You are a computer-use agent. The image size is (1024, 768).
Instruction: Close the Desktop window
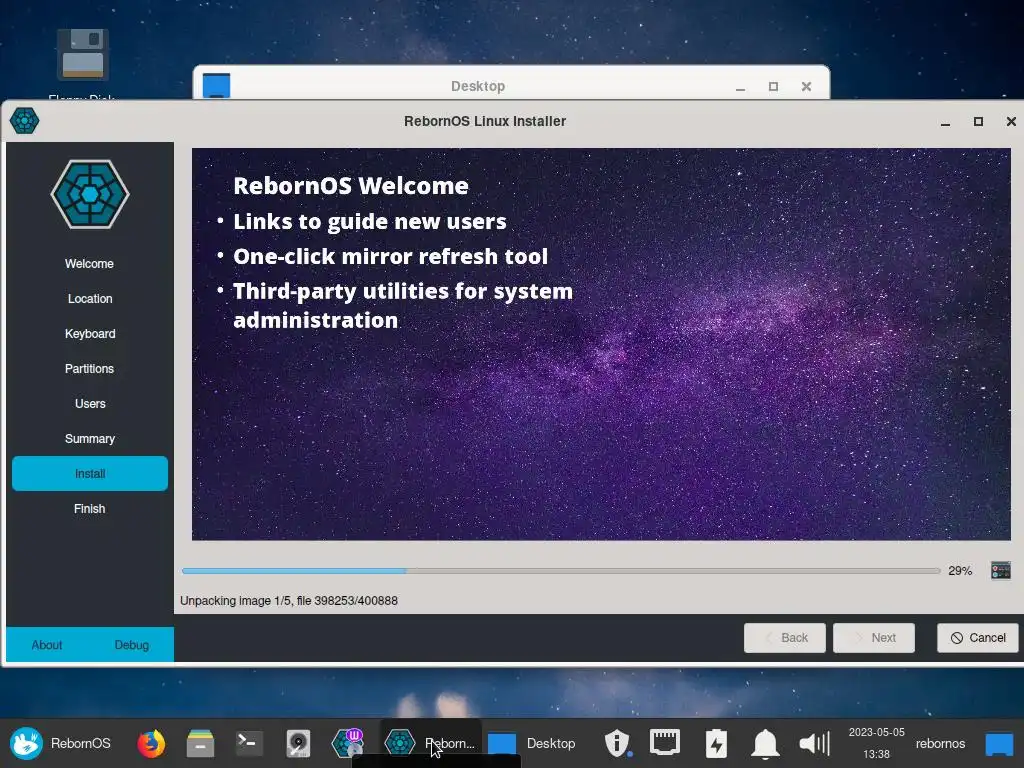click(807, 86)
